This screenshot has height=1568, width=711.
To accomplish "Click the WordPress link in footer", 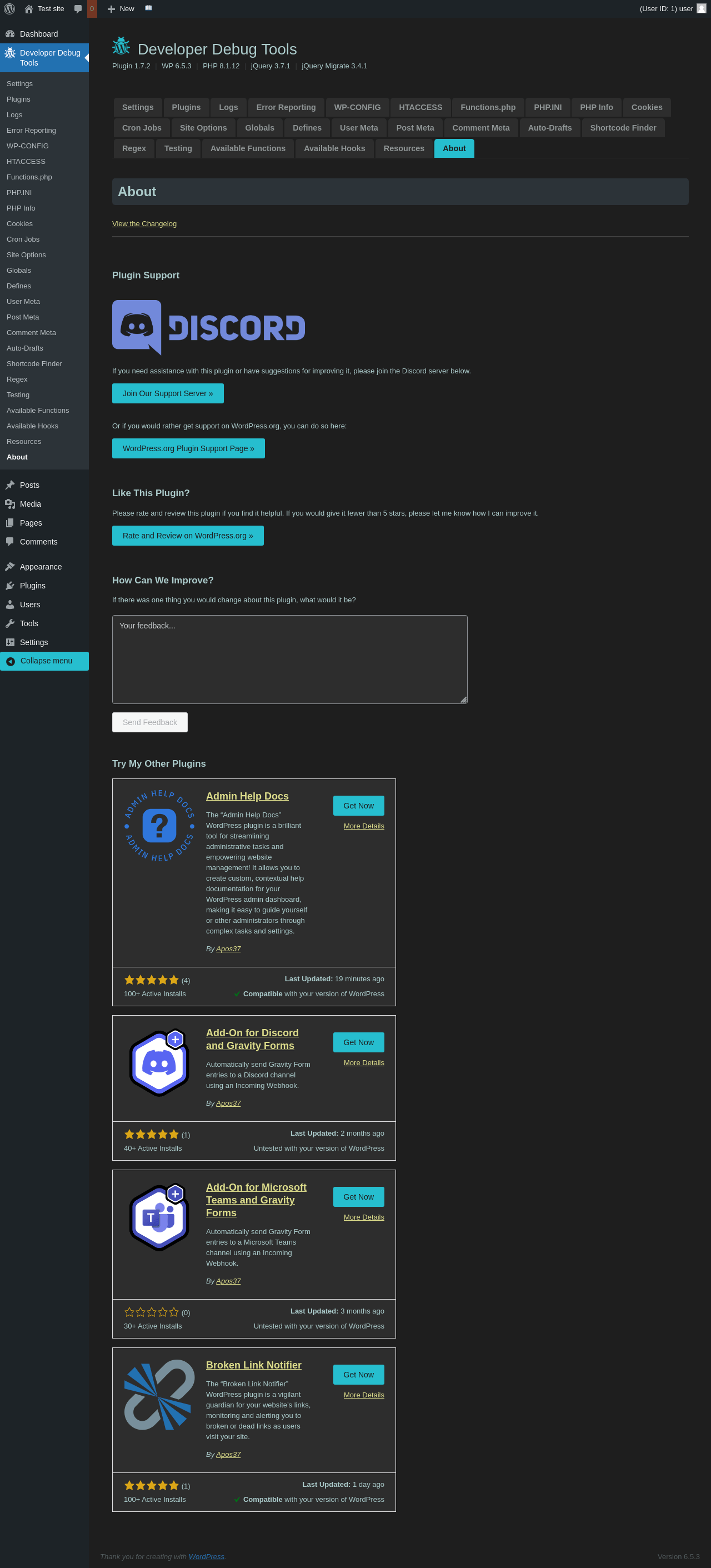I will point(207,1556).
